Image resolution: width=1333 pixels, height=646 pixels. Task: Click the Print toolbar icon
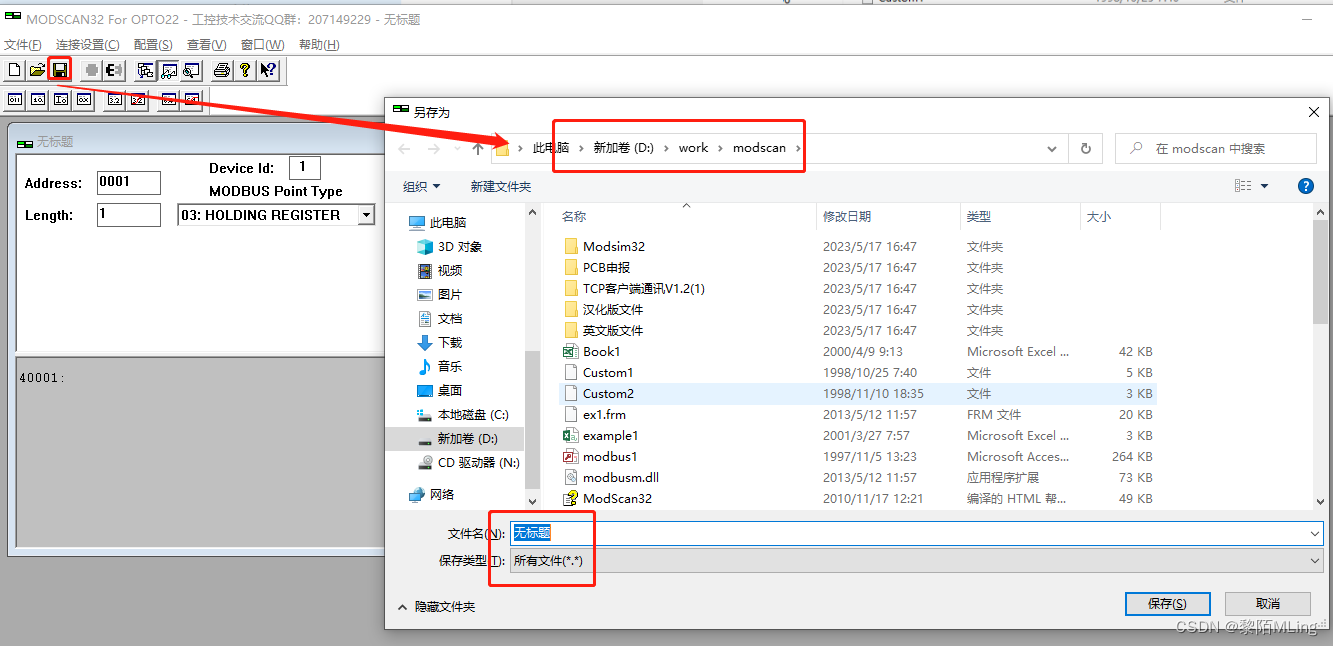[221, 70]
